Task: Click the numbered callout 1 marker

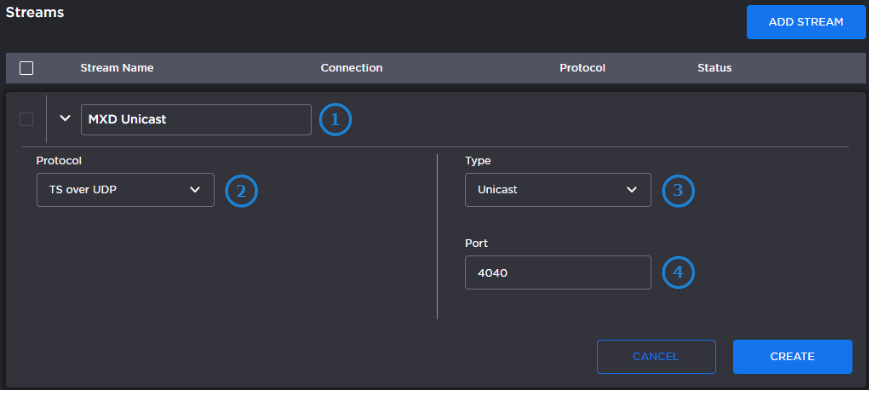Action: point(335,120)
